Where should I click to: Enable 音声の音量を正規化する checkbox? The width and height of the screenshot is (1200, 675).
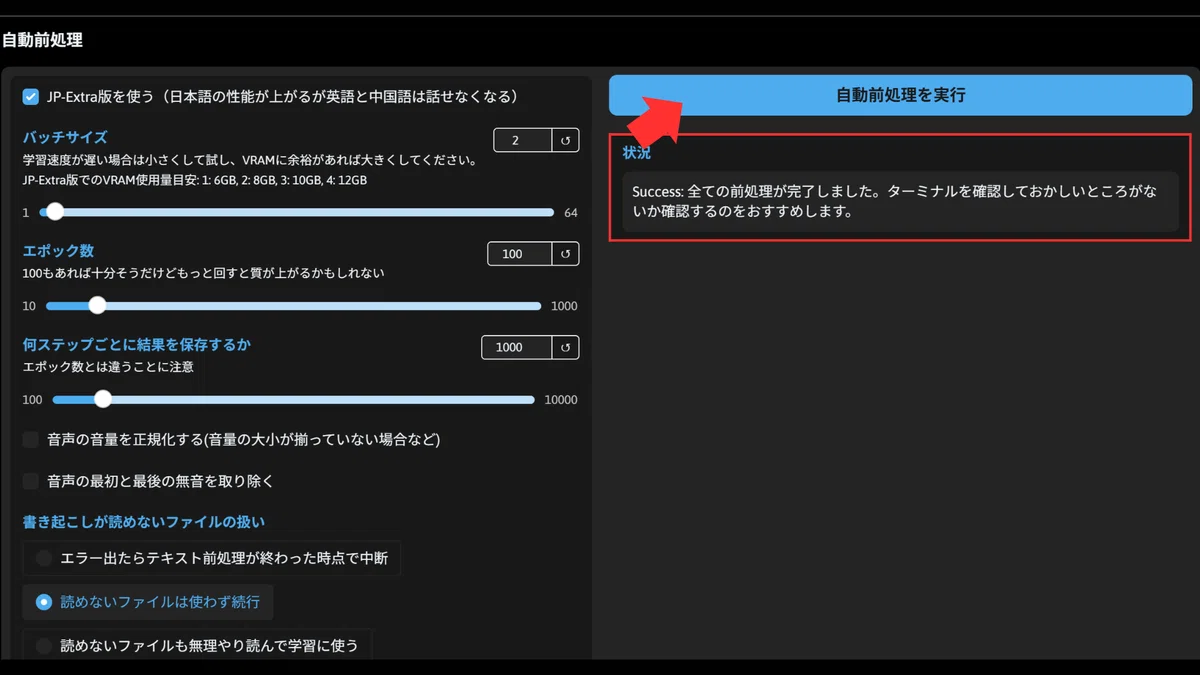coord(31,439)
